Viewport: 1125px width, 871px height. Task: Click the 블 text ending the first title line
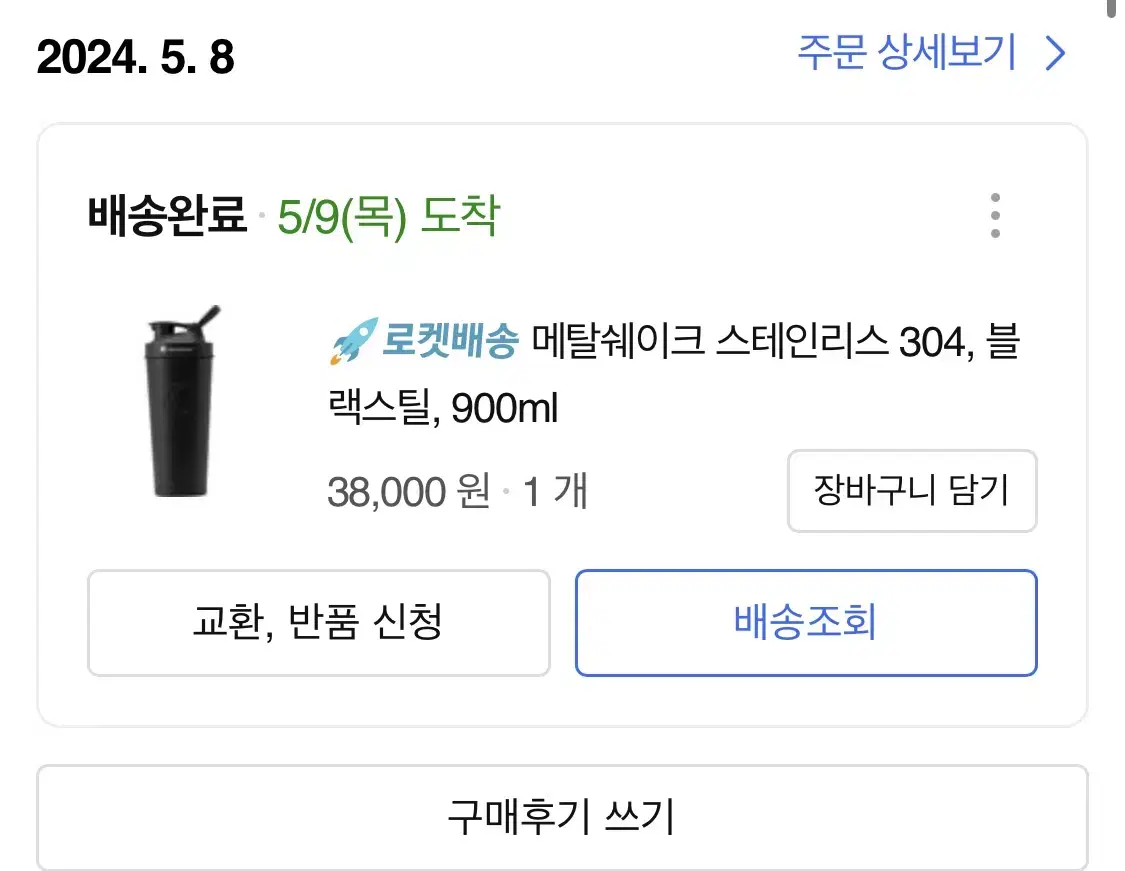click(1003, 341)
